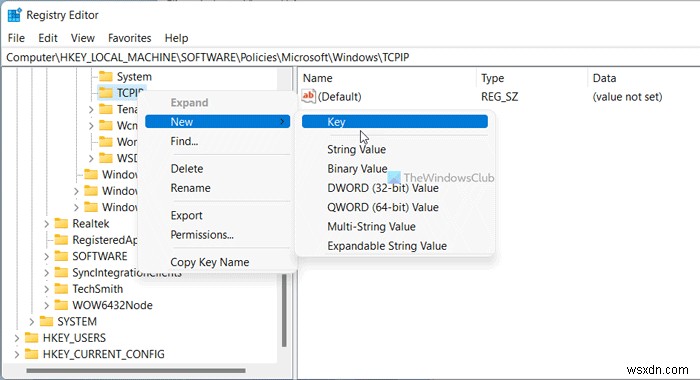Expand the SOFTWARE key
Image resolution: width=700 pixels, height=380 pixels.
46,256
